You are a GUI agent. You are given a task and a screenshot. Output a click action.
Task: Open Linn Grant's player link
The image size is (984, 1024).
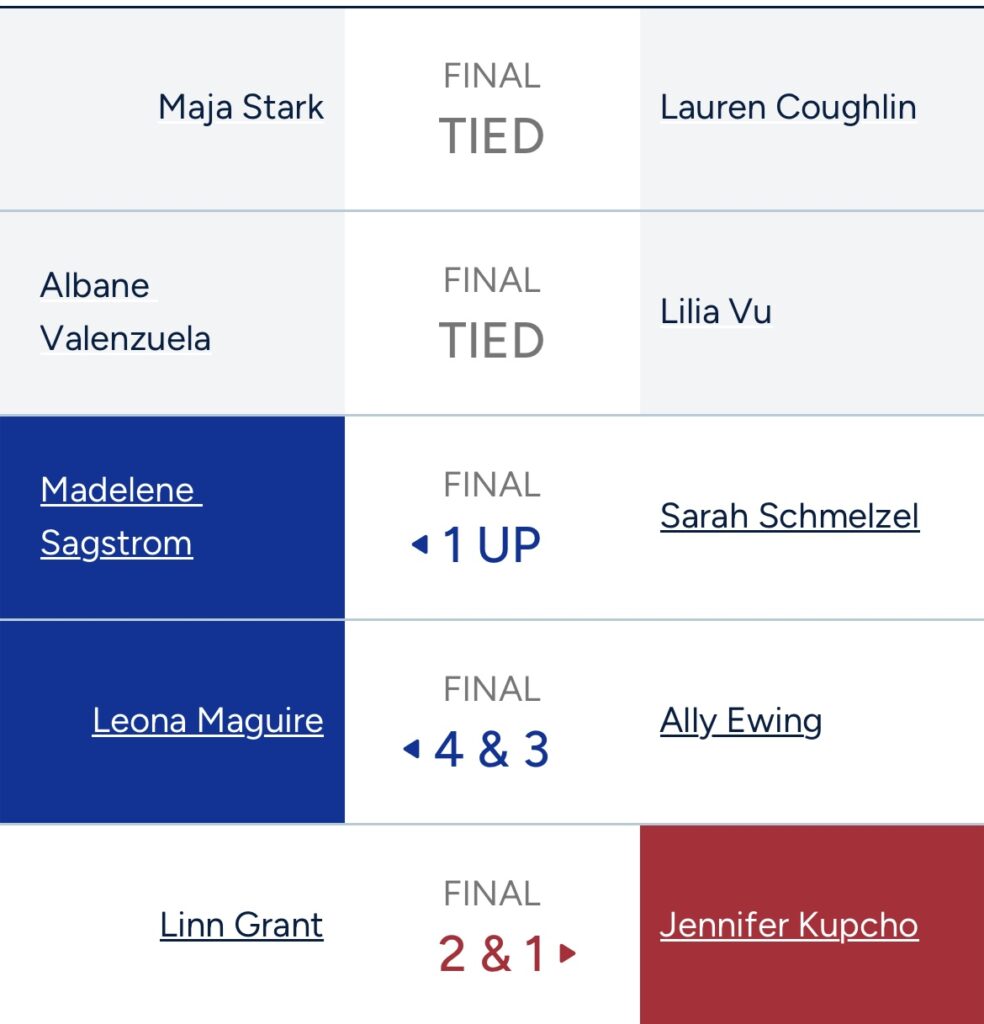click(242, 925)
